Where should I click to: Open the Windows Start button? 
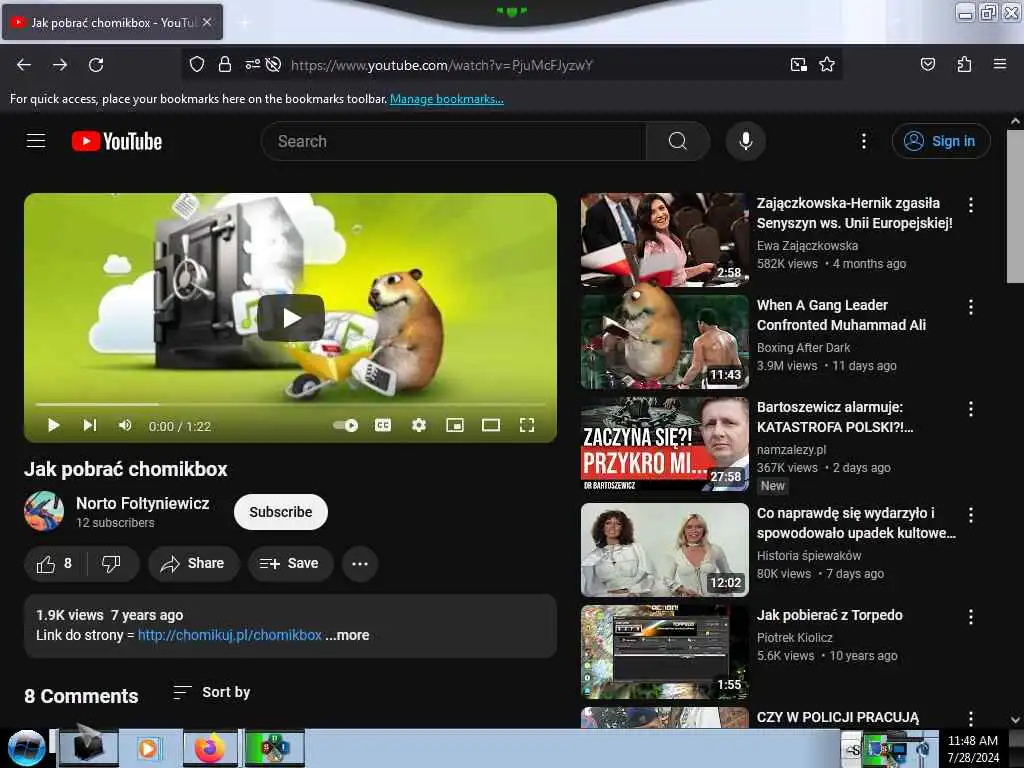pos(26,748)
